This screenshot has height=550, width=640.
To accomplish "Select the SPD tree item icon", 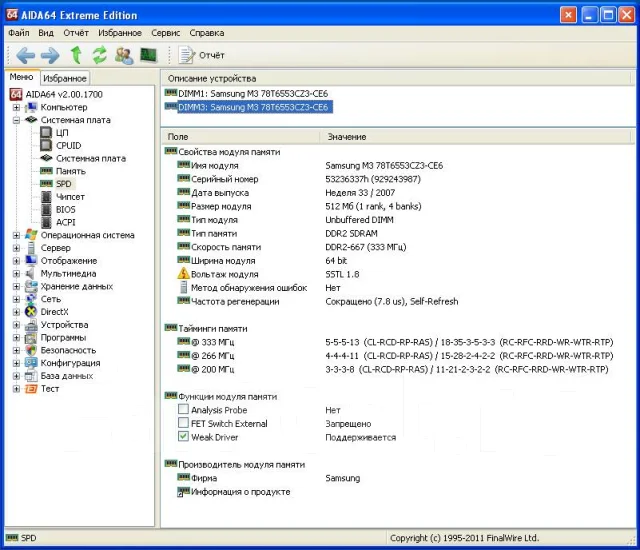I will 46,183.
